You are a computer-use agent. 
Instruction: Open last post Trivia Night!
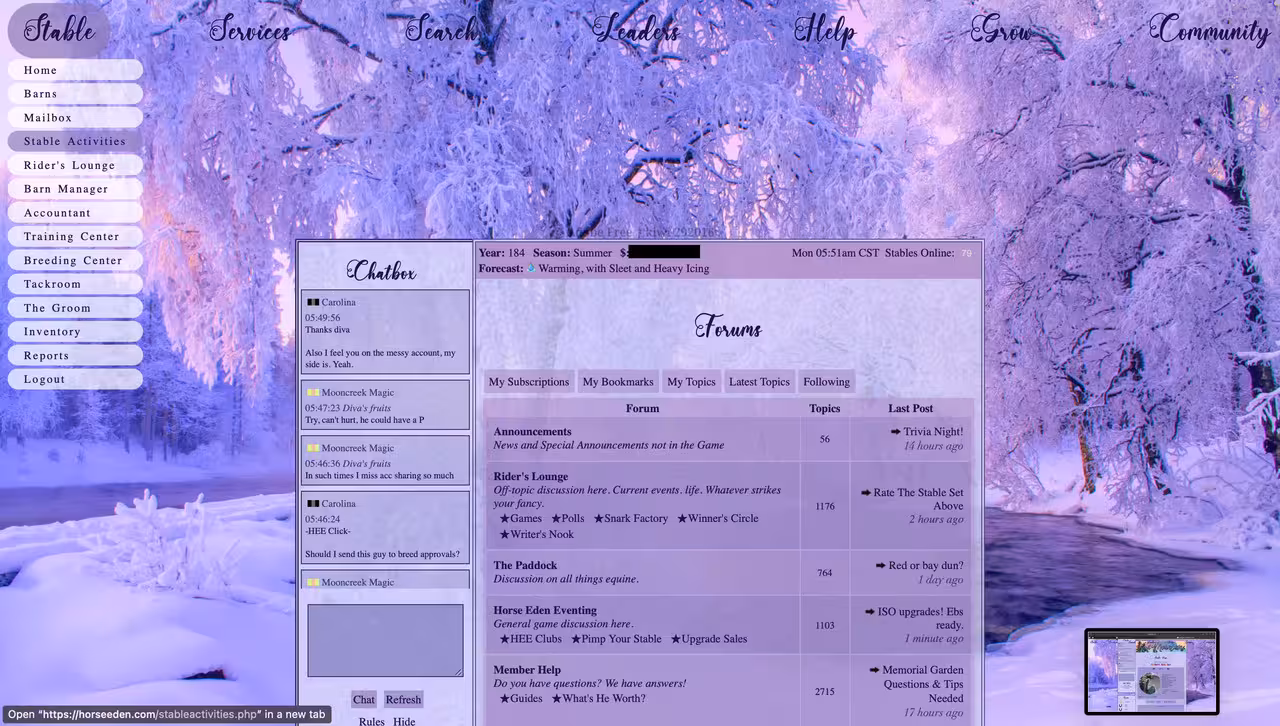point(933,432)
